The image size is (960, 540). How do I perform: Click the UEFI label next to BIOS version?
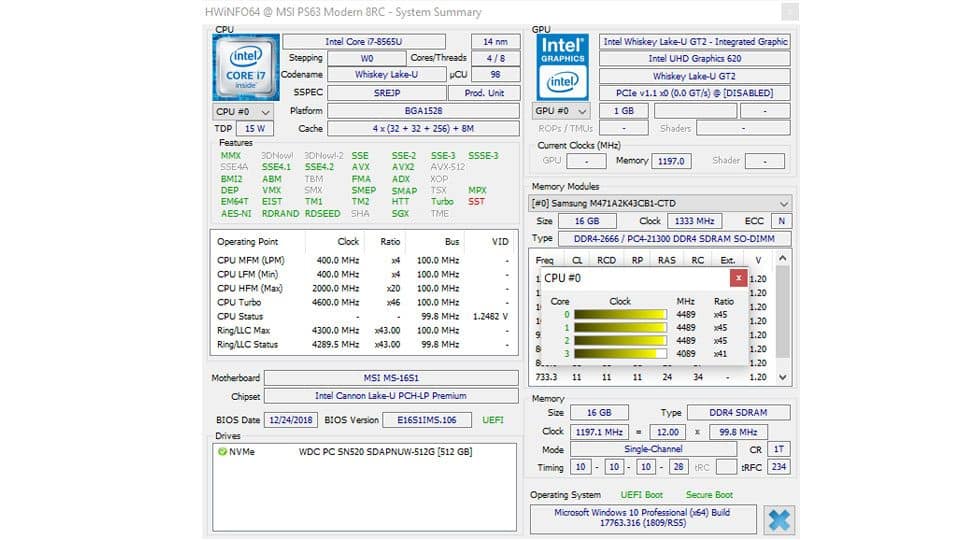(x=493, y=420)
